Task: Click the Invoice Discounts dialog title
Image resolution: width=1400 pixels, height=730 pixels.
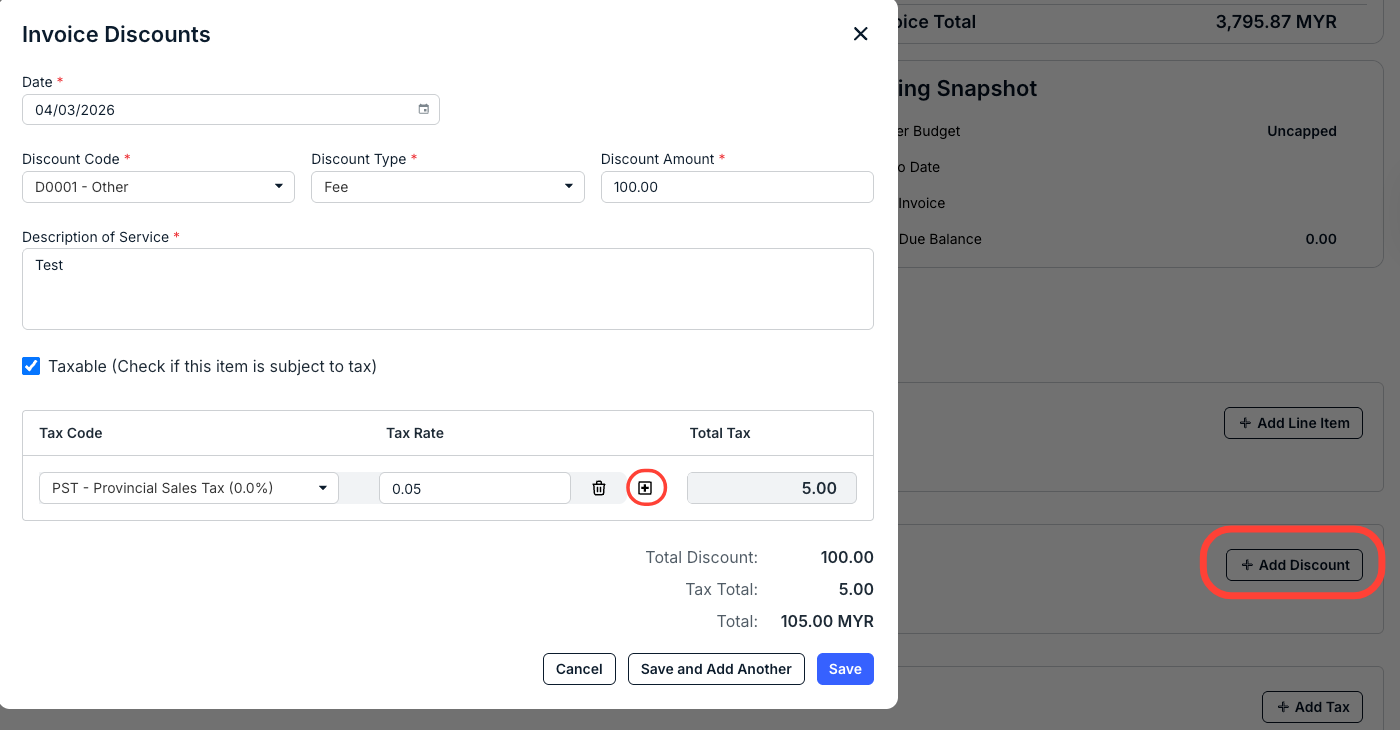Action: tap(116, 34)
